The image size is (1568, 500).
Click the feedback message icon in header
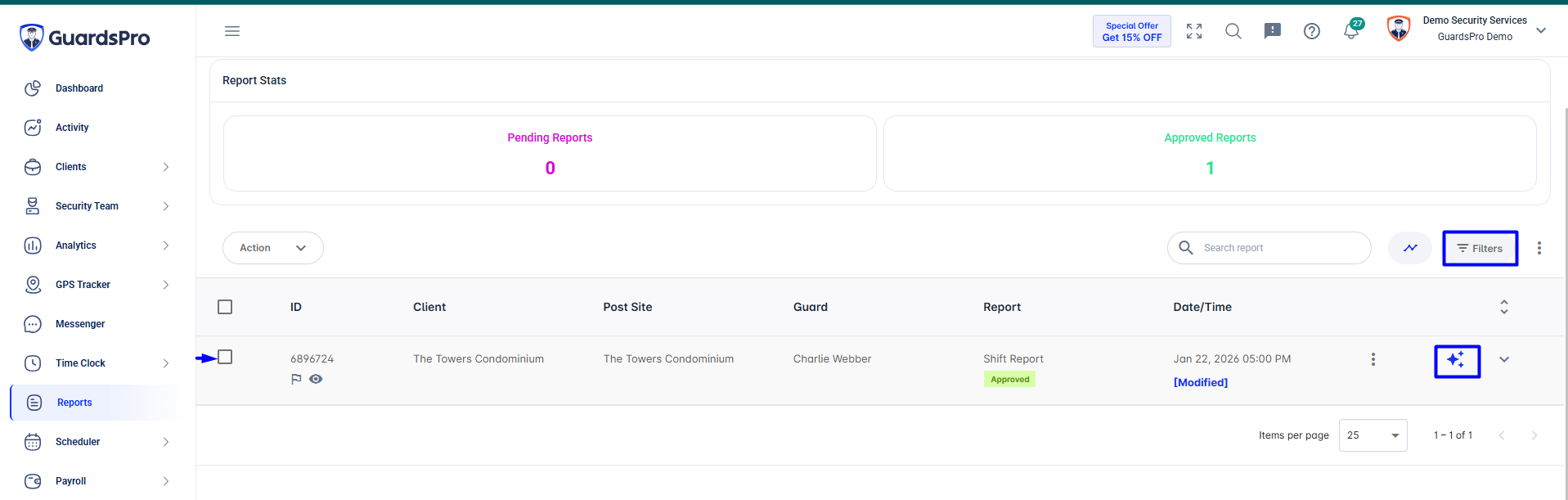coord(1273,31)
